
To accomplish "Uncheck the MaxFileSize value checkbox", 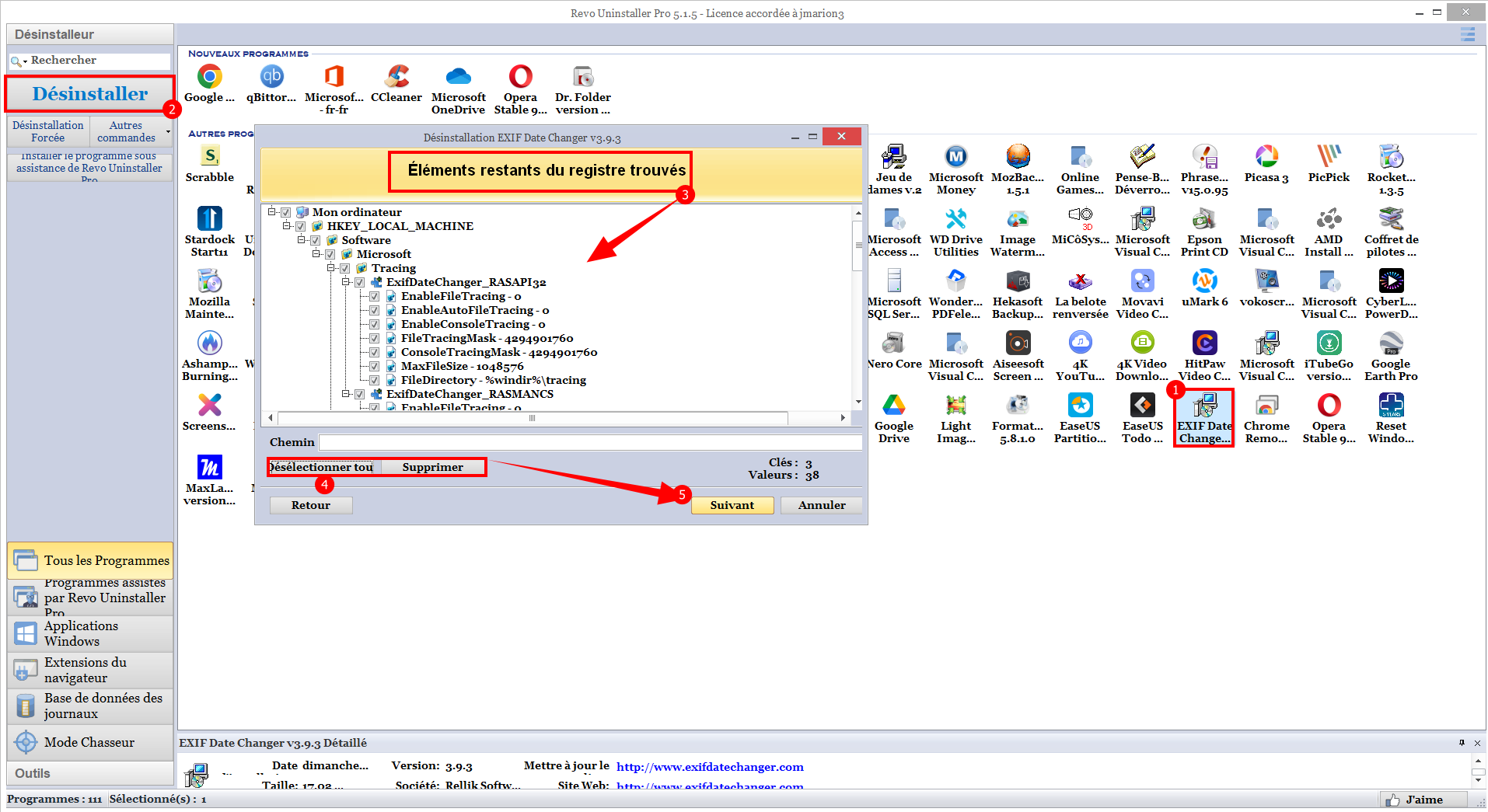I will click(x=375, y=366).
